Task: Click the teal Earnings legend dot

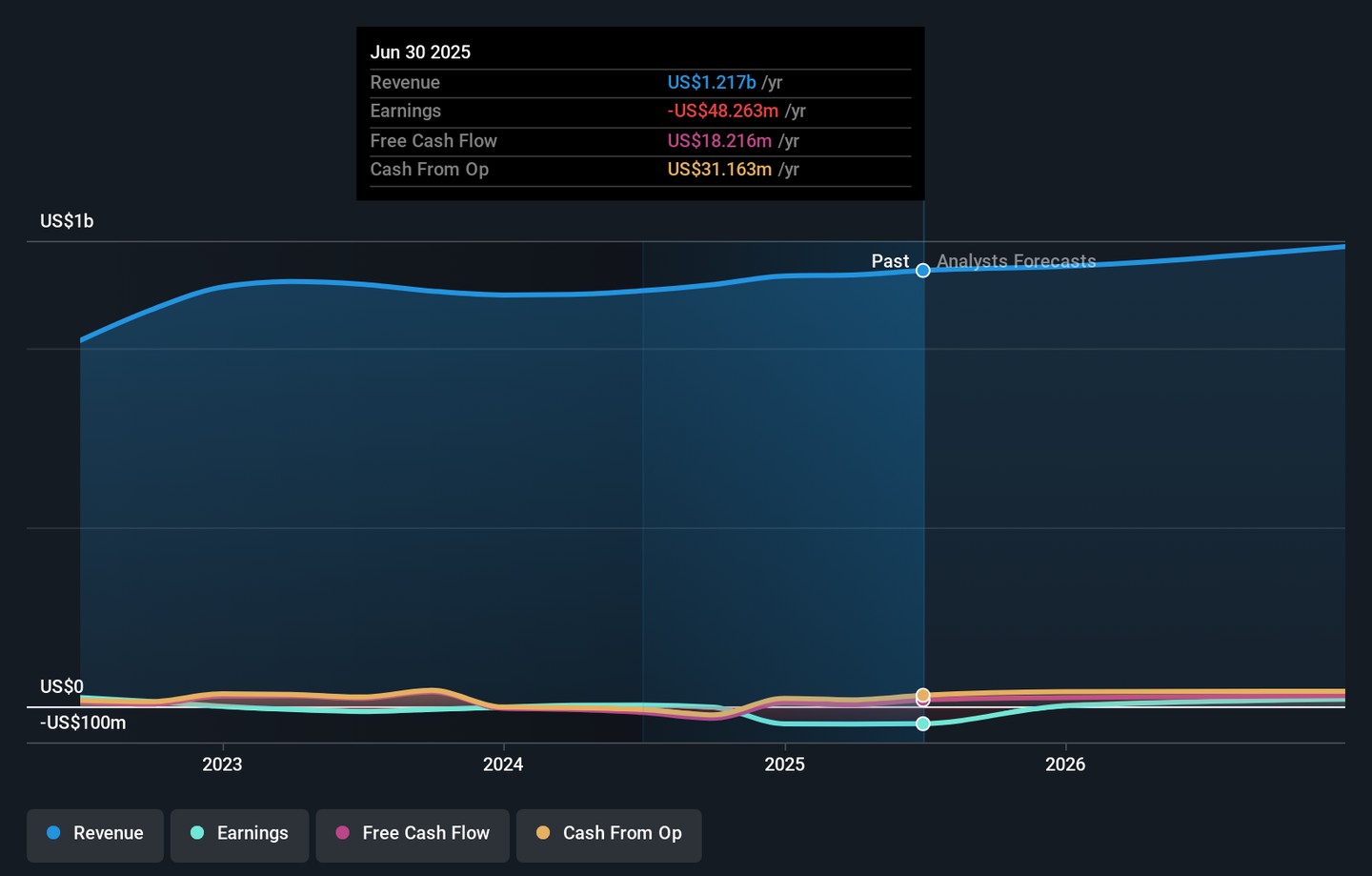Action: coord(197,833)
